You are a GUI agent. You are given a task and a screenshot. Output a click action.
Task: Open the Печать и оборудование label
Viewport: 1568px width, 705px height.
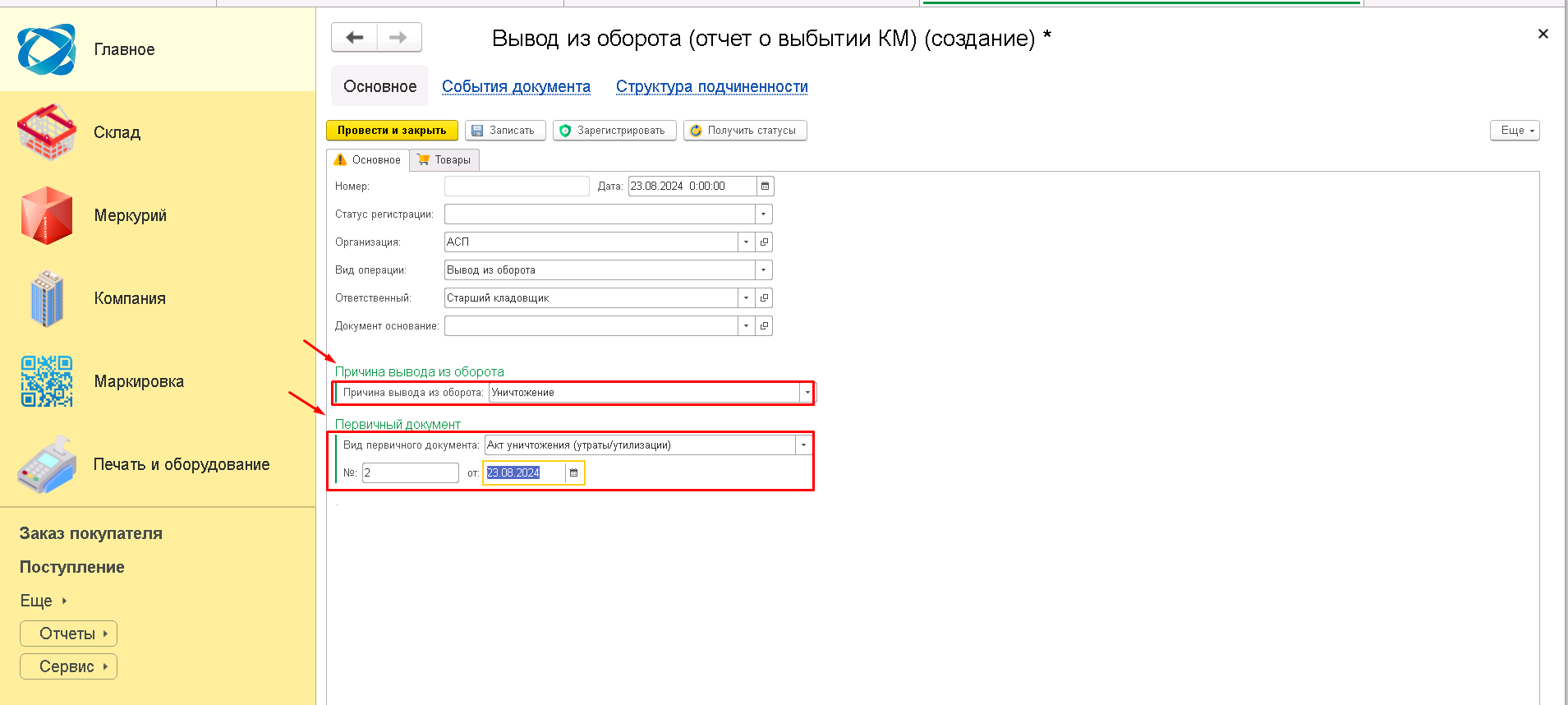pos(182,464)
